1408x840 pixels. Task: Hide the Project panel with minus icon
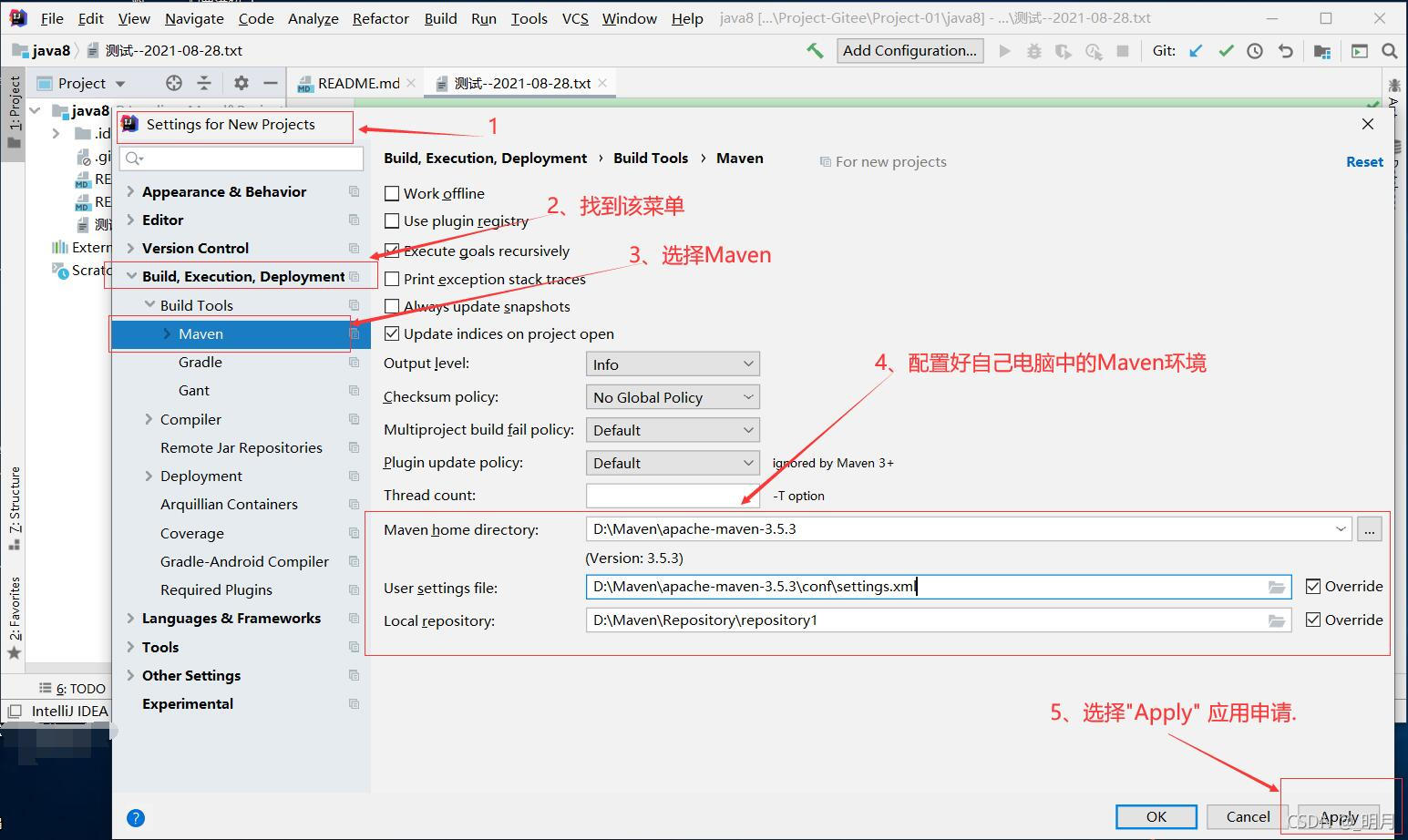[x=270, y=83]
